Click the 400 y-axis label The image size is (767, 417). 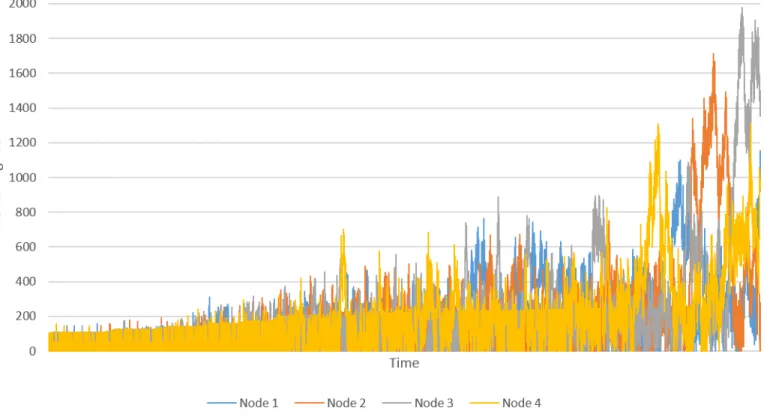click(x=25, y=282)
